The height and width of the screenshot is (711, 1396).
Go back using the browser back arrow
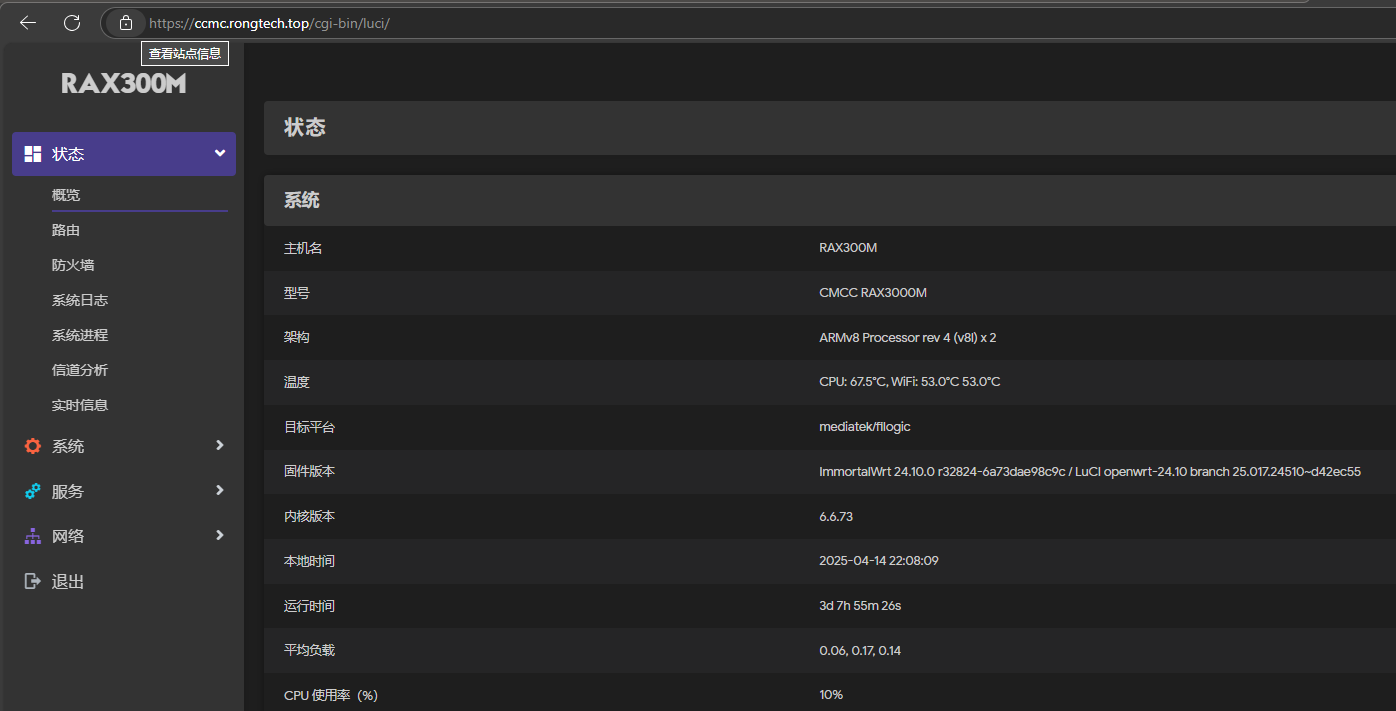(28, 22)
